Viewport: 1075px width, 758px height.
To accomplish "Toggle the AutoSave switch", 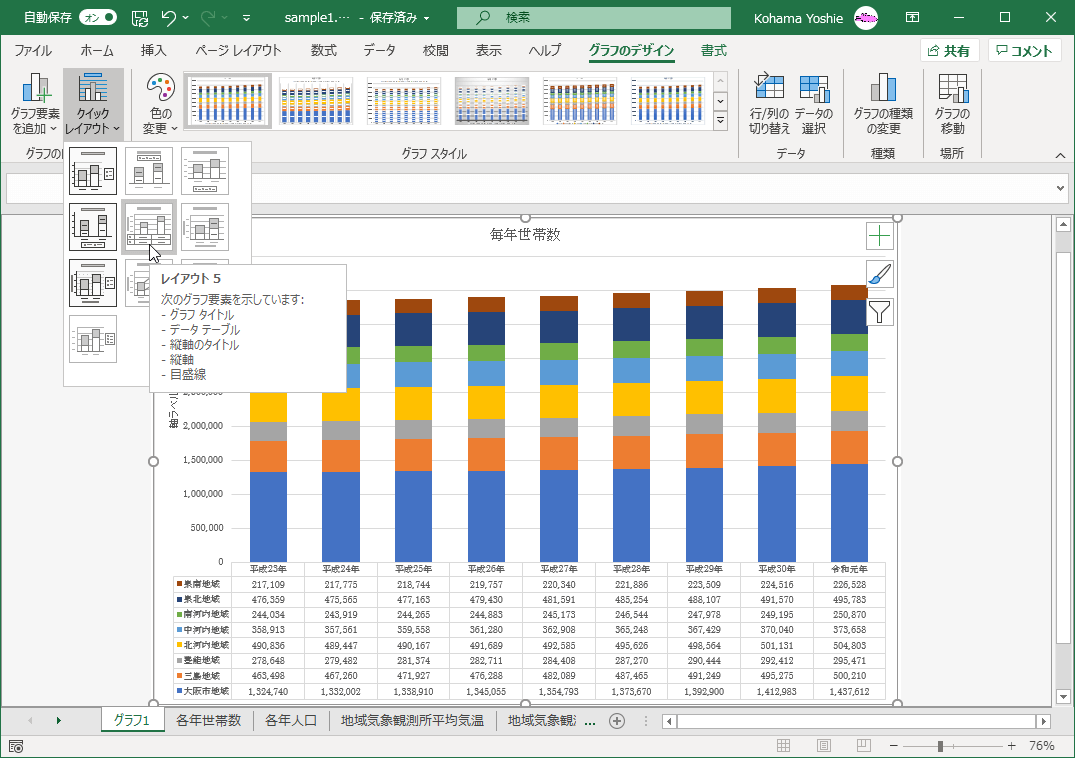I will coord(96,18).
